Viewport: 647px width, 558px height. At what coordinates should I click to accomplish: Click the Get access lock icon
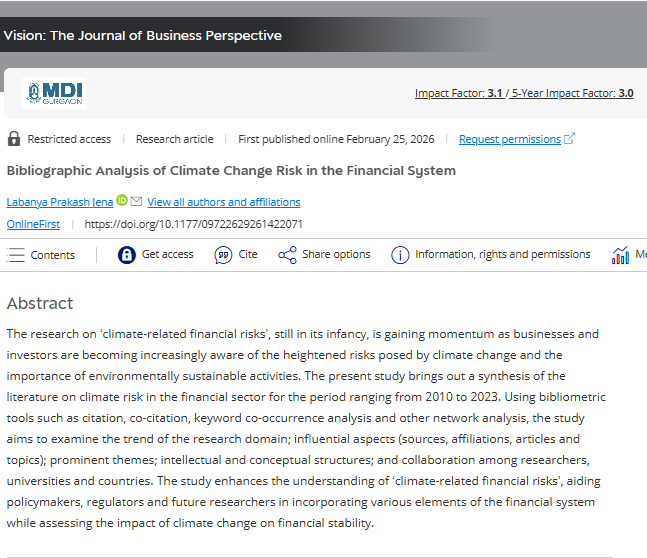[126, 255]
